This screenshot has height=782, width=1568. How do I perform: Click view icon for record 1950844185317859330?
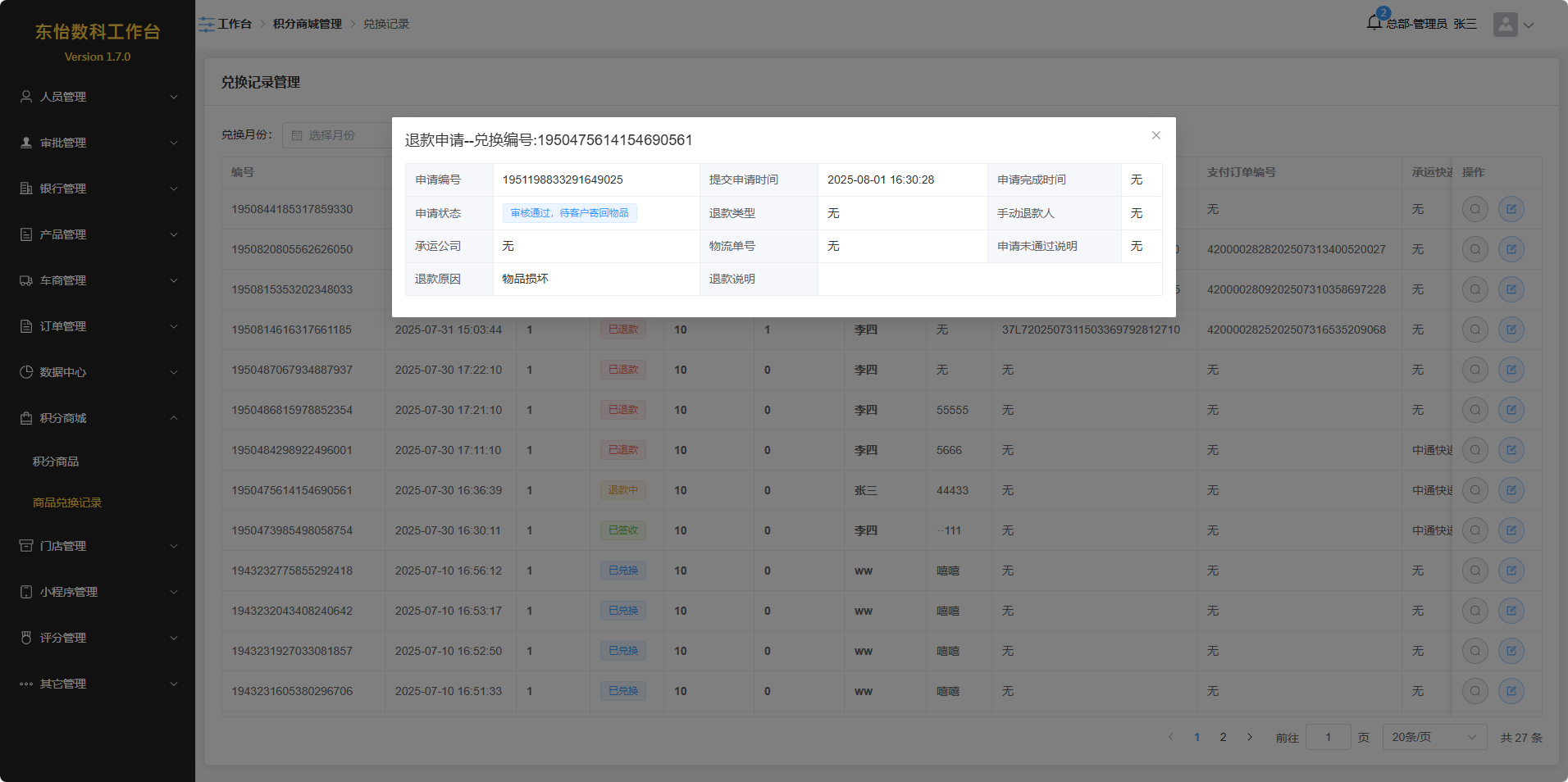click(1475, 209)
